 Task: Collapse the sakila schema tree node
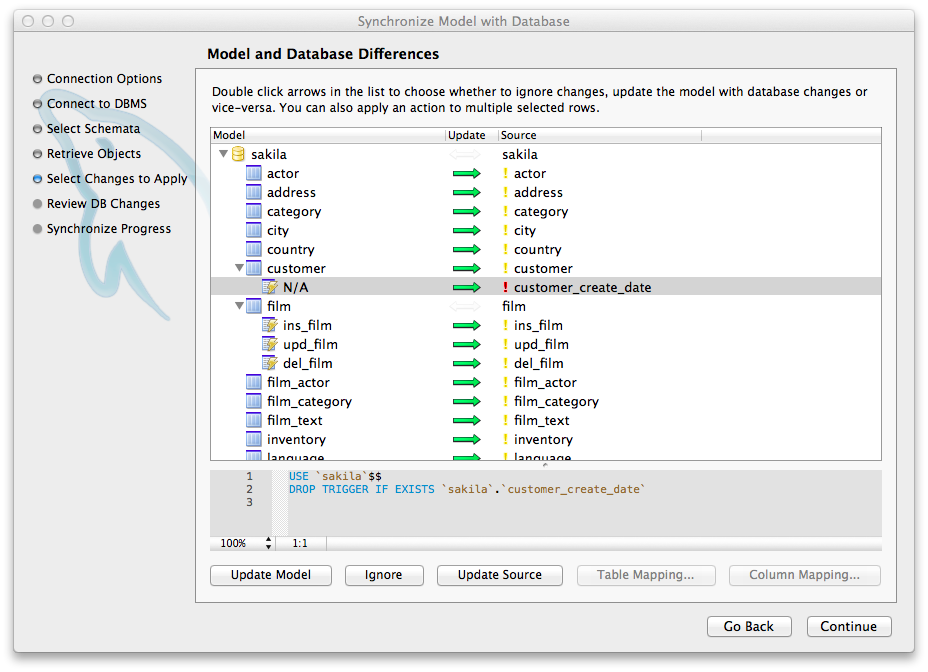223,155
